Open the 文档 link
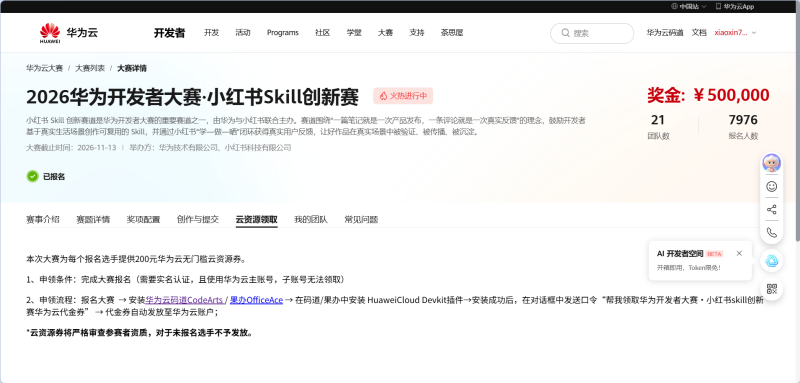 click(699, 33)
